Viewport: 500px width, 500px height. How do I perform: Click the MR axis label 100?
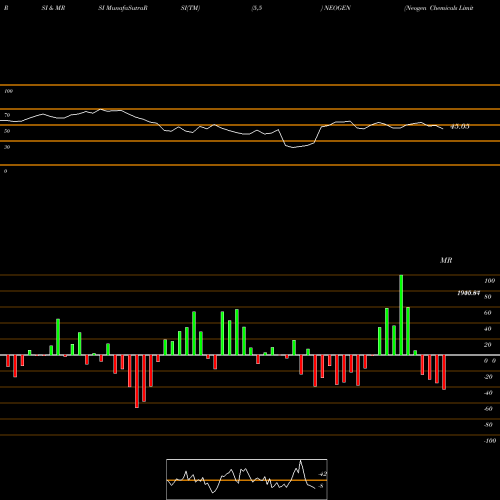click(489, 281)
